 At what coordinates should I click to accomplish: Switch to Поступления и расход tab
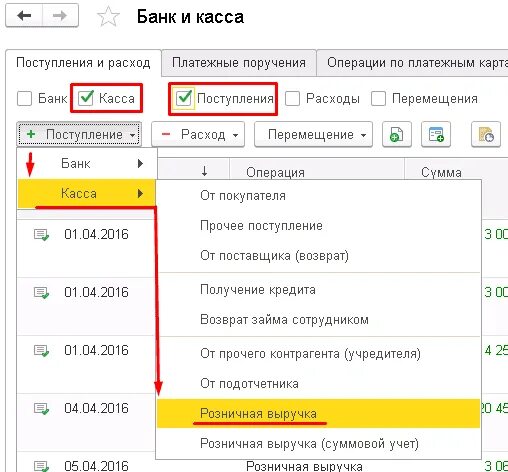click(x=83, y=63)
